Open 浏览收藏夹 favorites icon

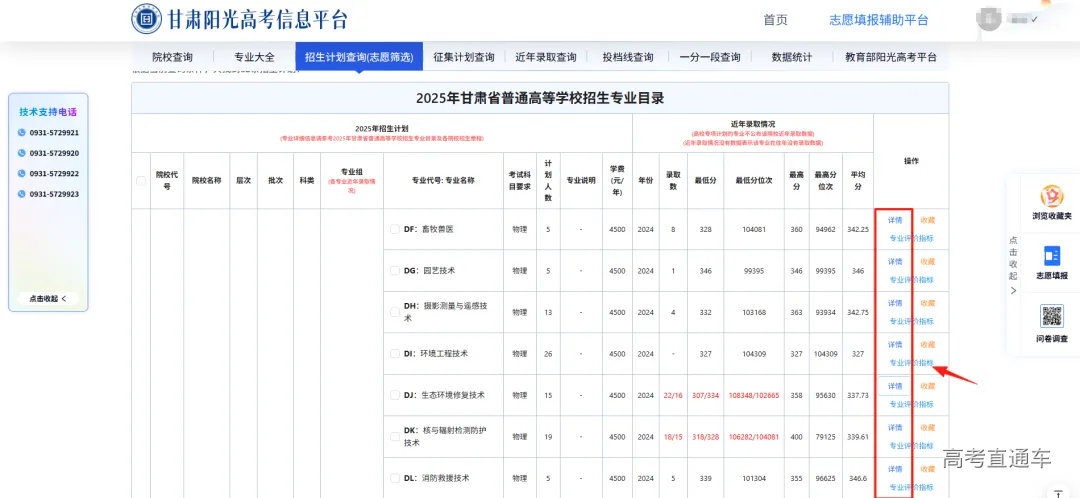(1051, 198)
